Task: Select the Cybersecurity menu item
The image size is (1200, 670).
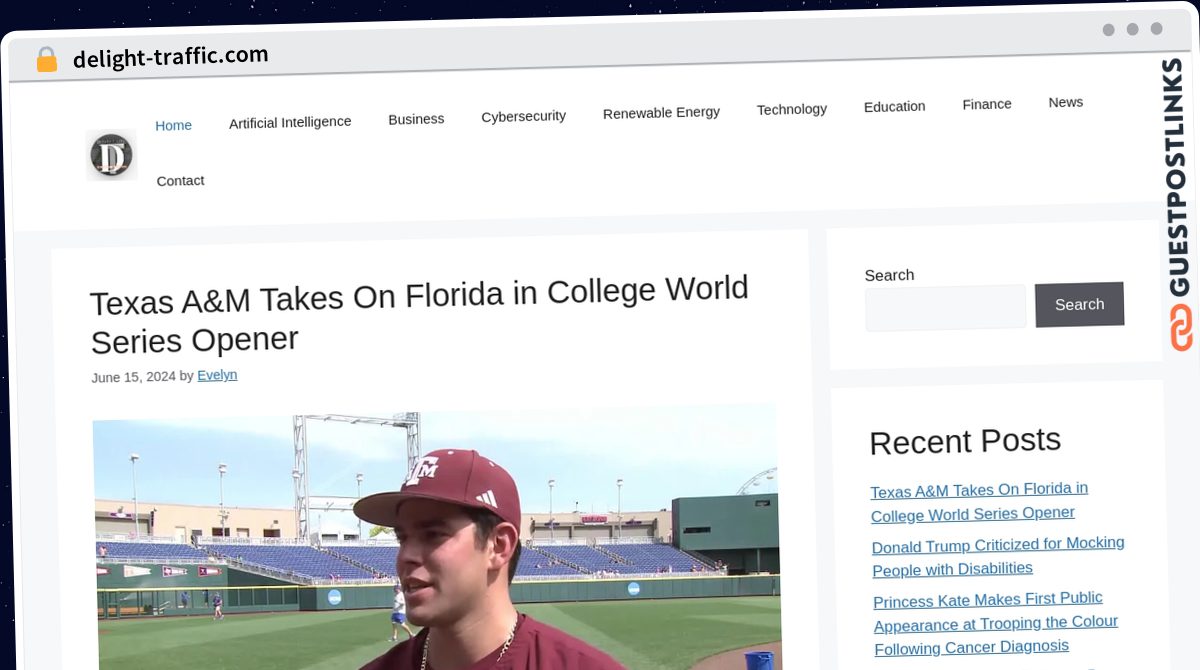Action: [523, 116]
